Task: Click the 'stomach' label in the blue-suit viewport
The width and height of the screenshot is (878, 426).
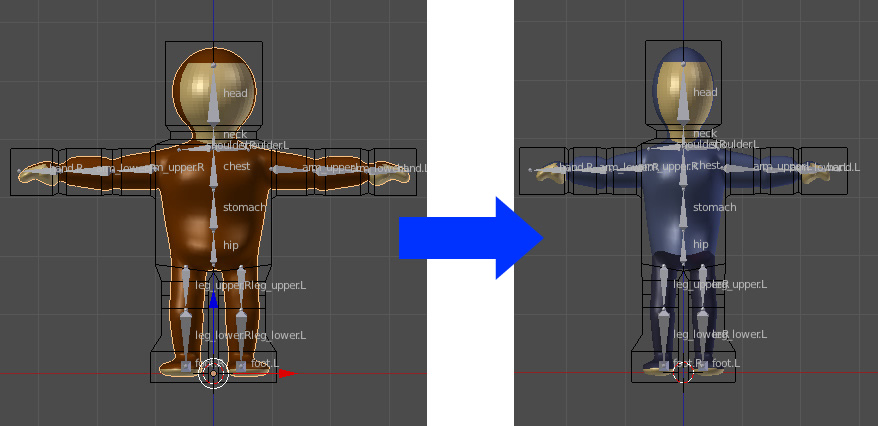Action: coord(714,207)
